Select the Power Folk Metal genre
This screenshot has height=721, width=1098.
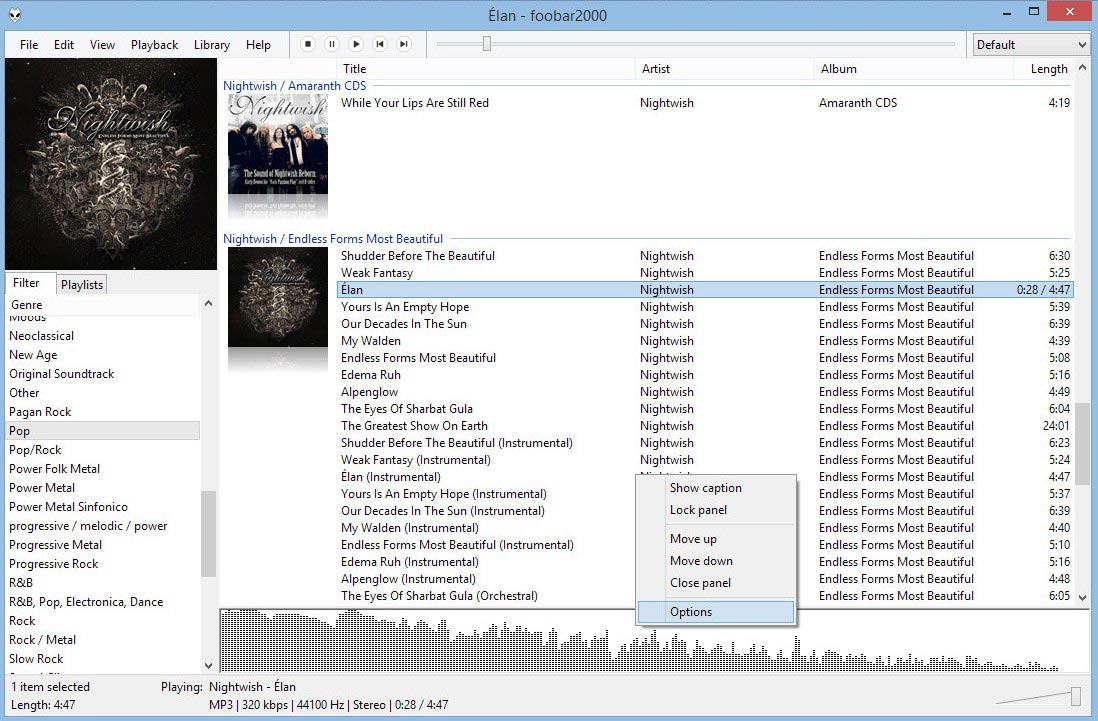pos(102,469)
